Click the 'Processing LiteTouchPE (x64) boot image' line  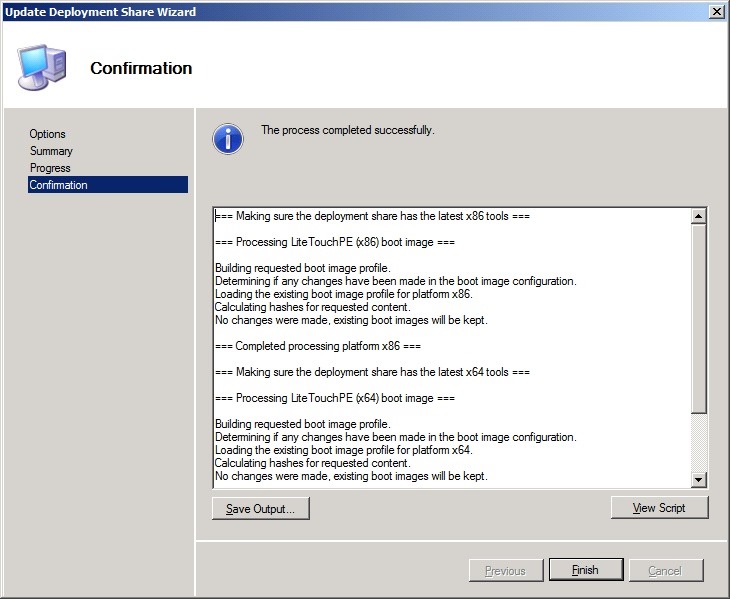point(335,398)
